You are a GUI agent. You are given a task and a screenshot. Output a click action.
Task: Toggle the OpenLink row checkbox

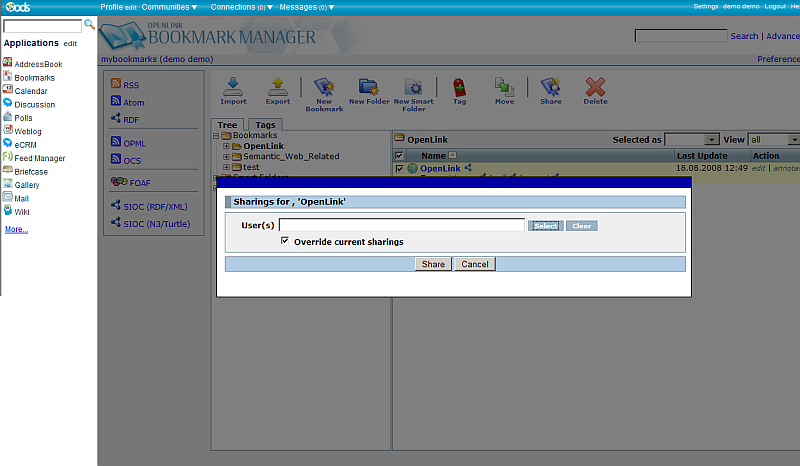coord(400,169)
